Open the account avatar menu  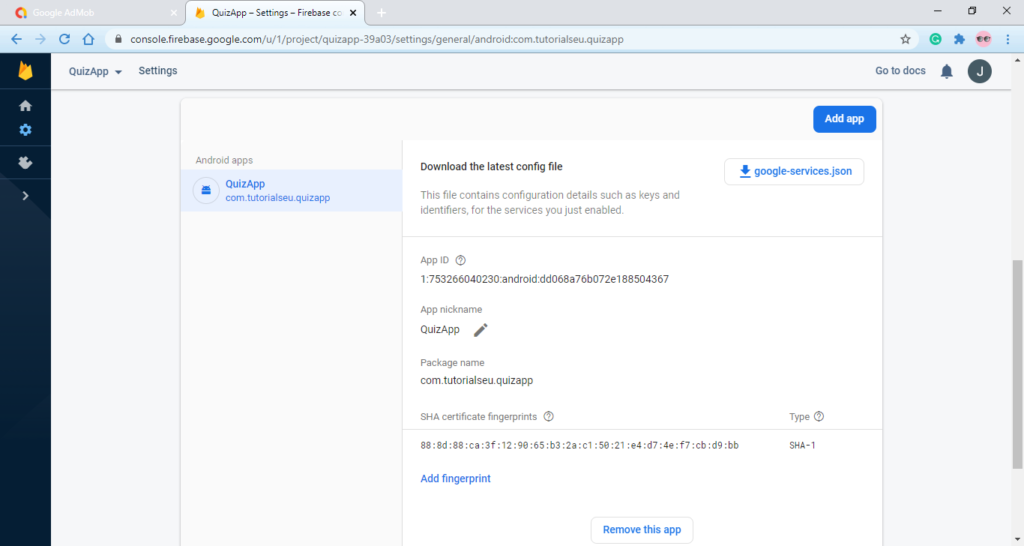[979, 71]
